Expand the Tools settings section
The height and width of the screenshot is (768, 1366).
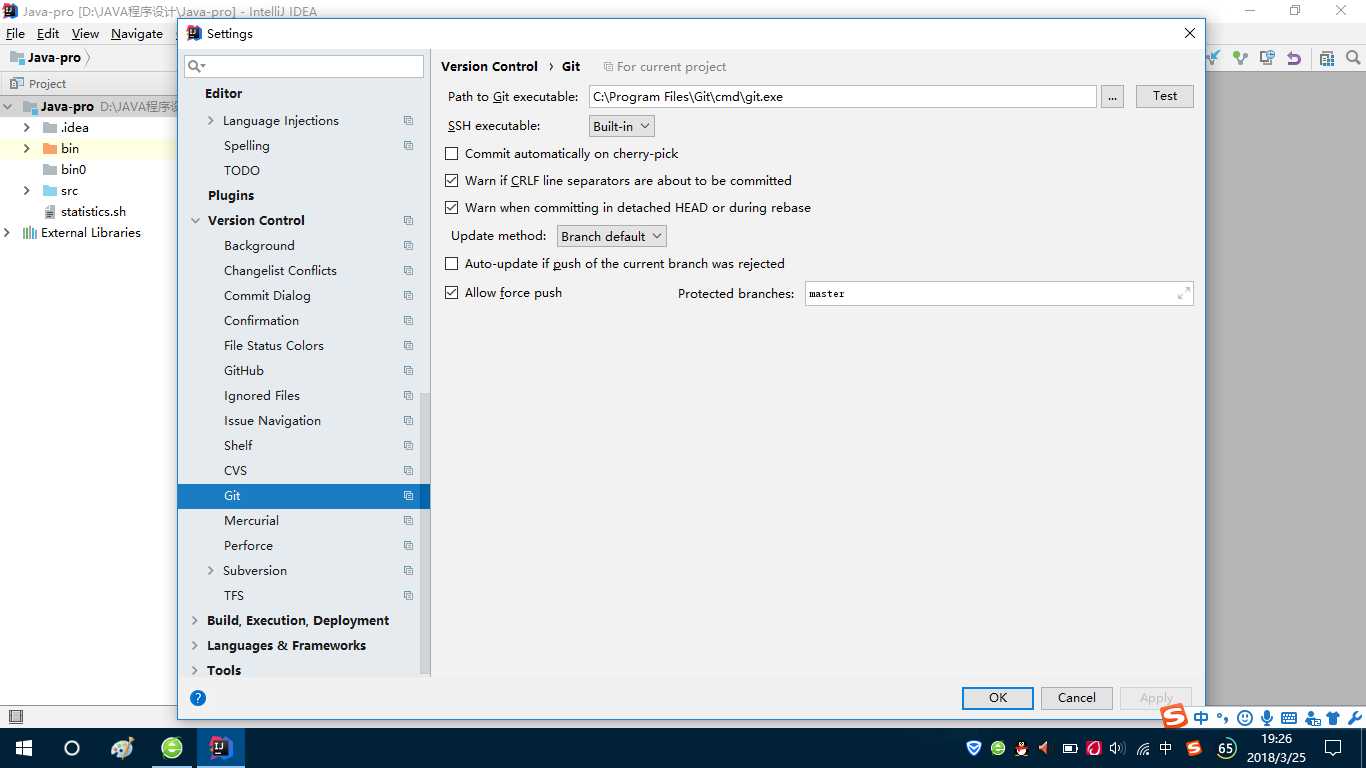(x=195, y=671)
